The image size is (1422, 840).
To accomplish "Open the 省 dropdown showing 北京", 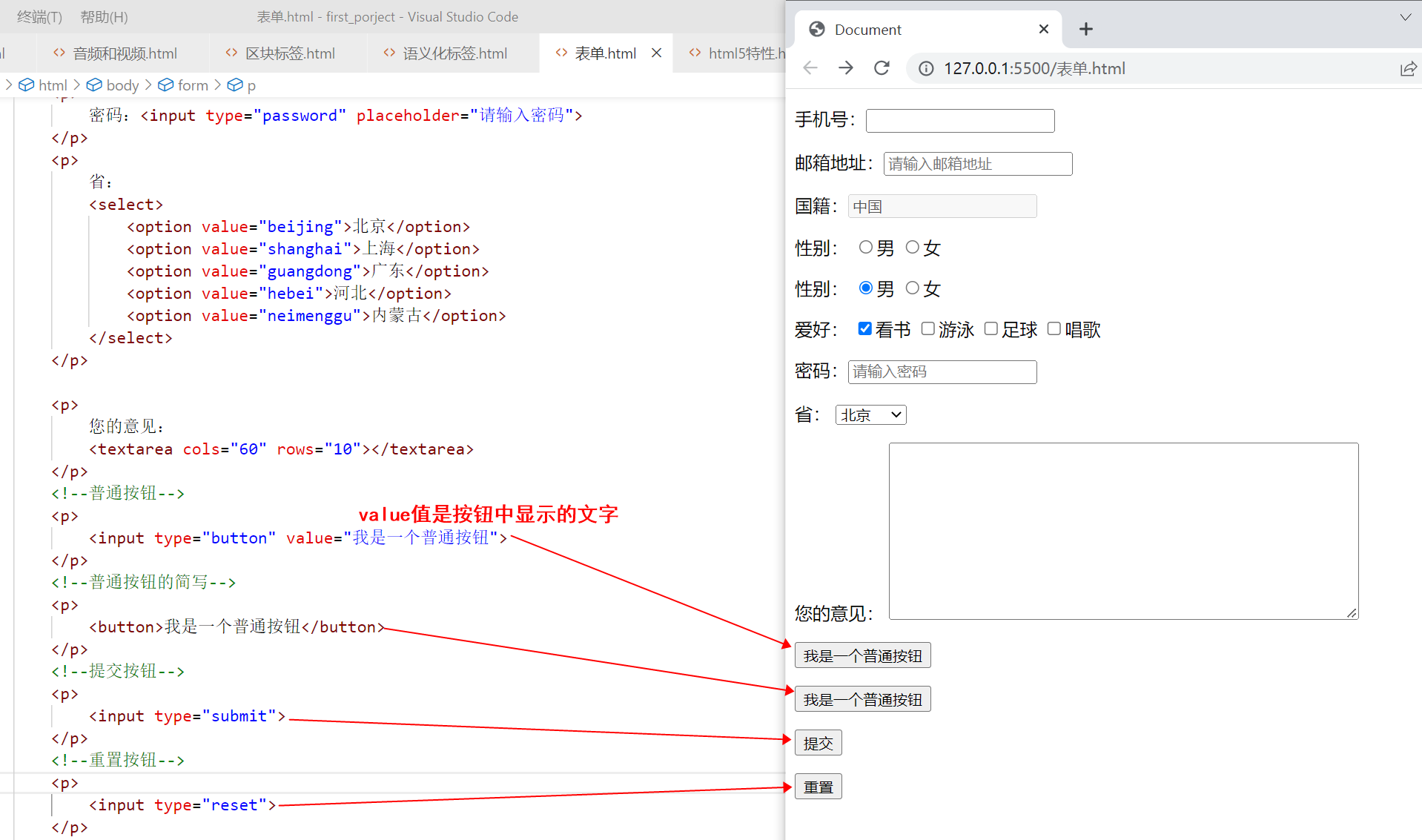I will point(870,415).
